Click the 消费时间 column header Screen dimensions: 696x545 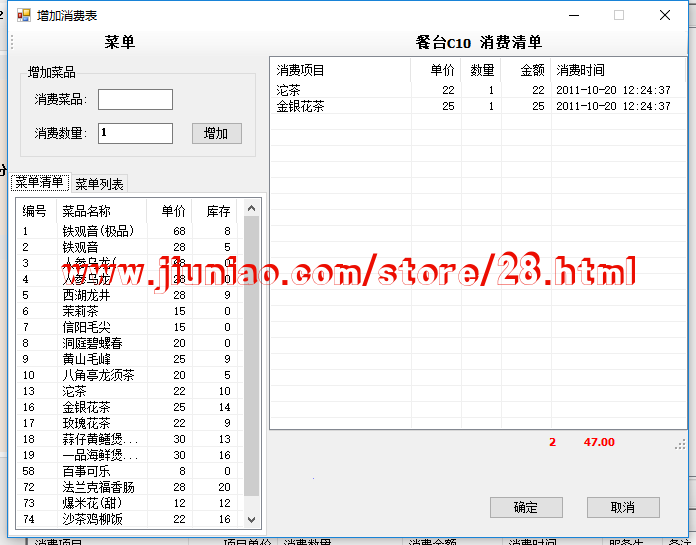(x=618, y=70)
